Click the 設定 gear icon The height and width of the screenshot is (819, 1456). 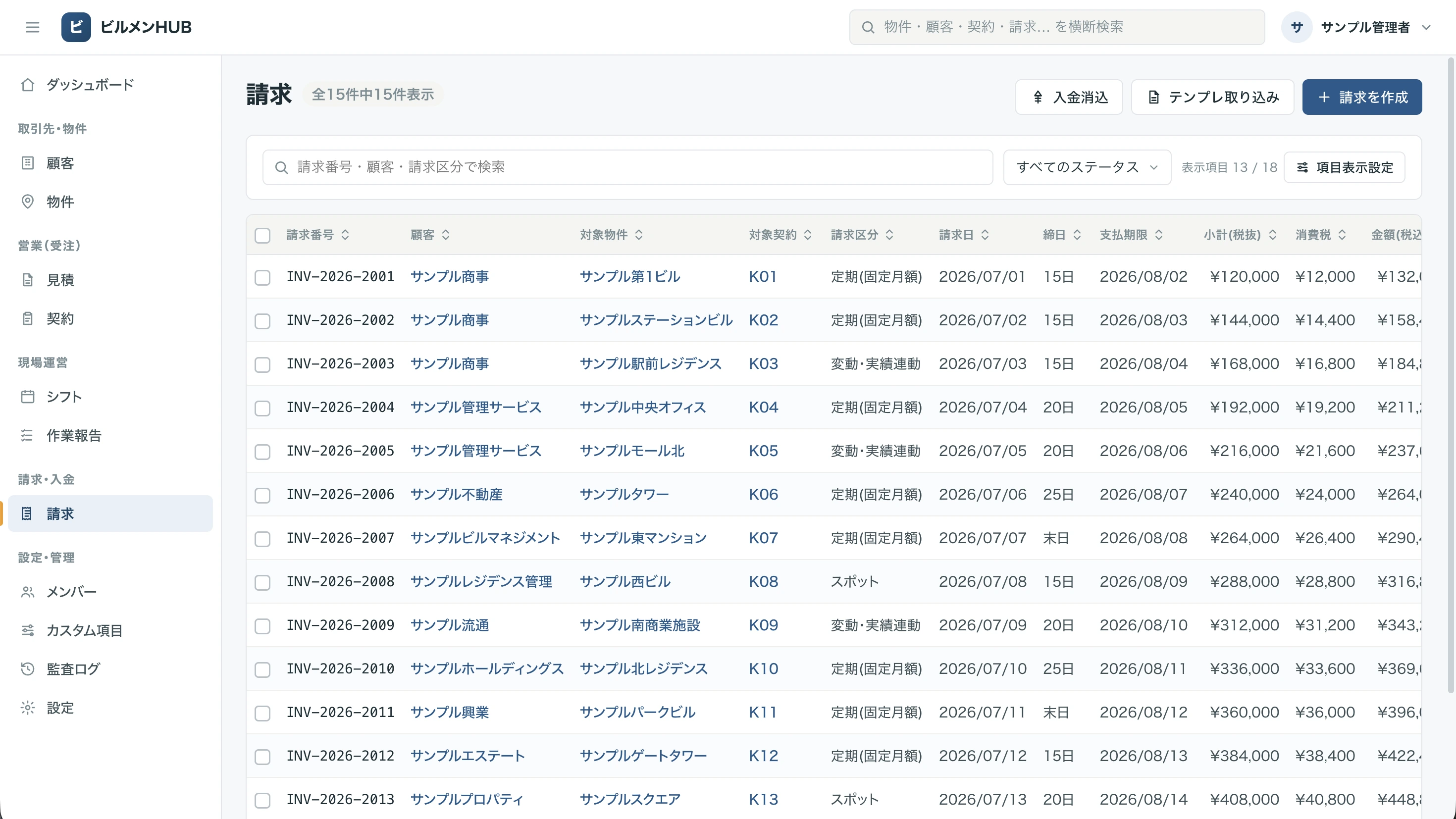pos(28,708)
